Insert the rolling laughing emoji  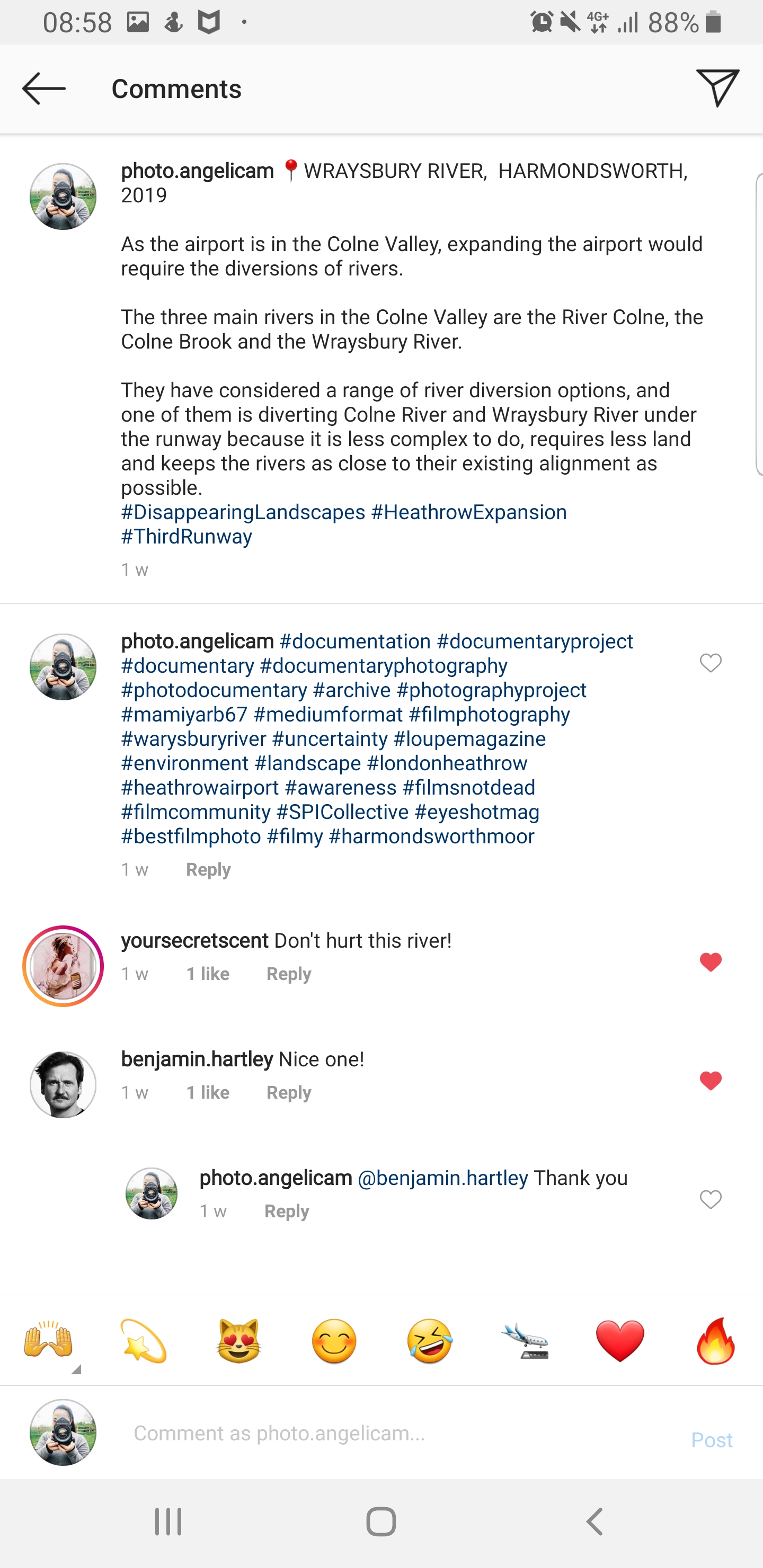(x=429, y=1340)
